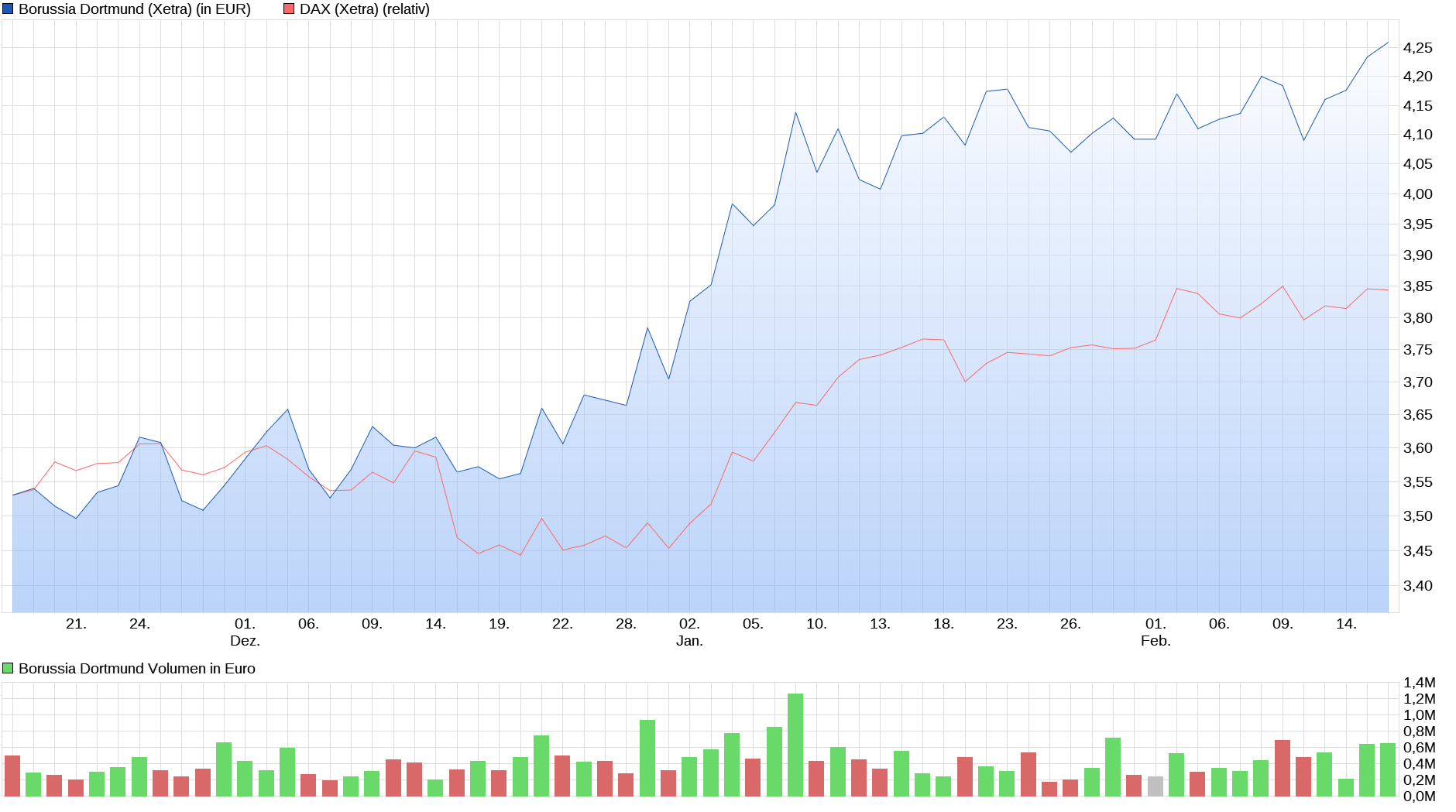Click the '3,55' price axis label
The width and height of the screenshot is (1456, 812).
(x=1418, y=482)
